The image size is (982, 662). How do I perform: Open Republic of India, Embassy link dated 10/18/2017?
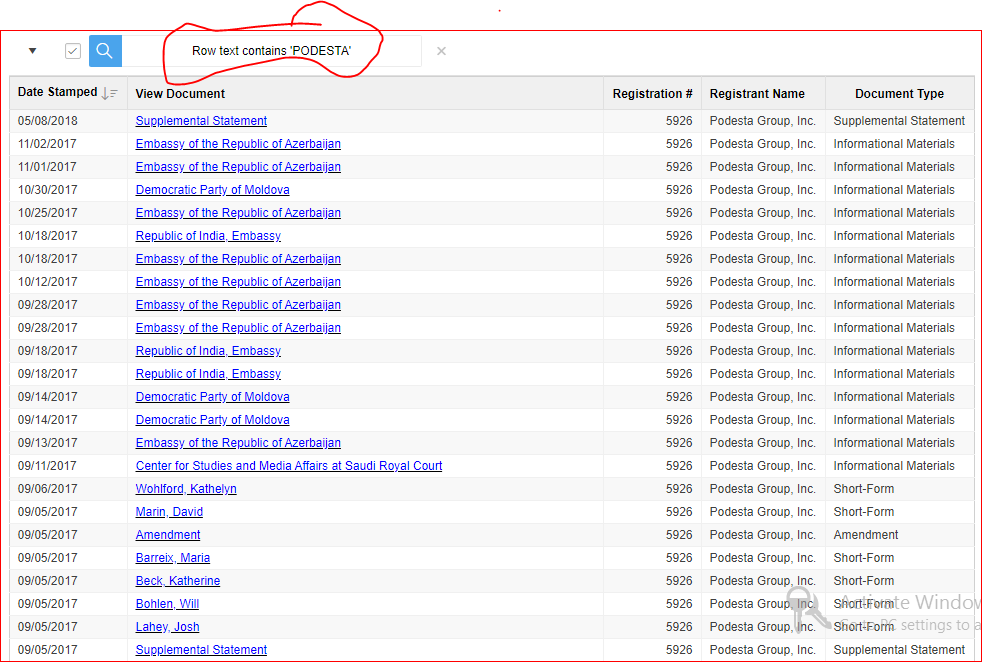point(208,236)
